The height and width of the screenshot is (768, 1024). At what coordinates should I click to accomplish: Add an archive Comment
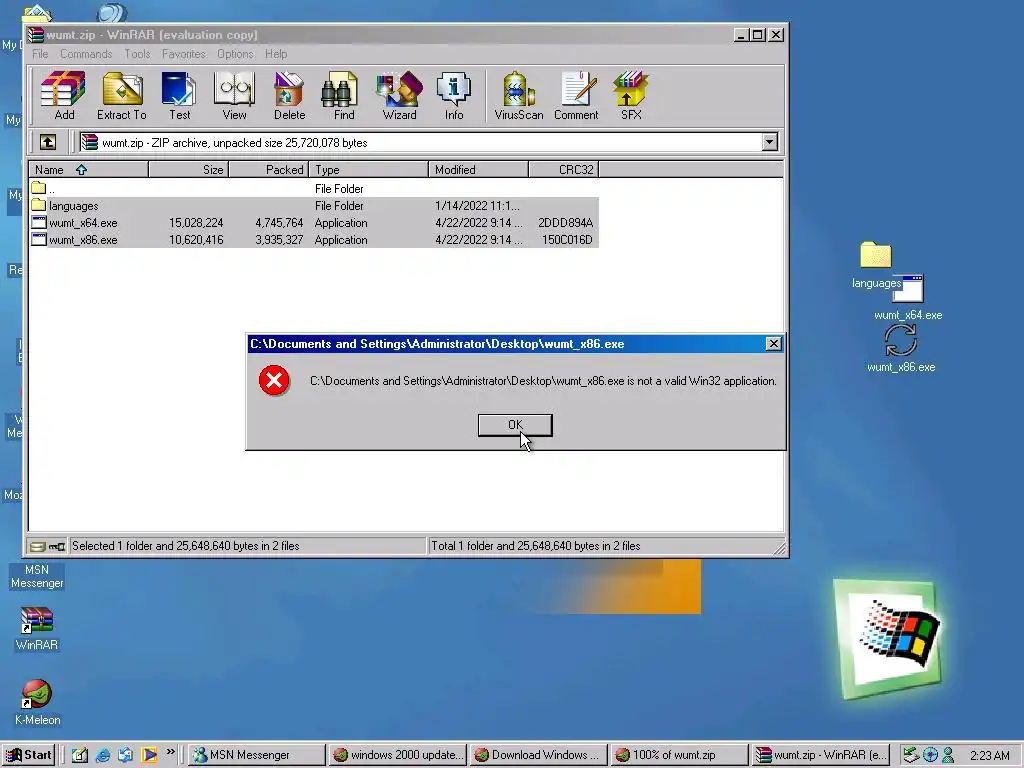click(576, 96)
